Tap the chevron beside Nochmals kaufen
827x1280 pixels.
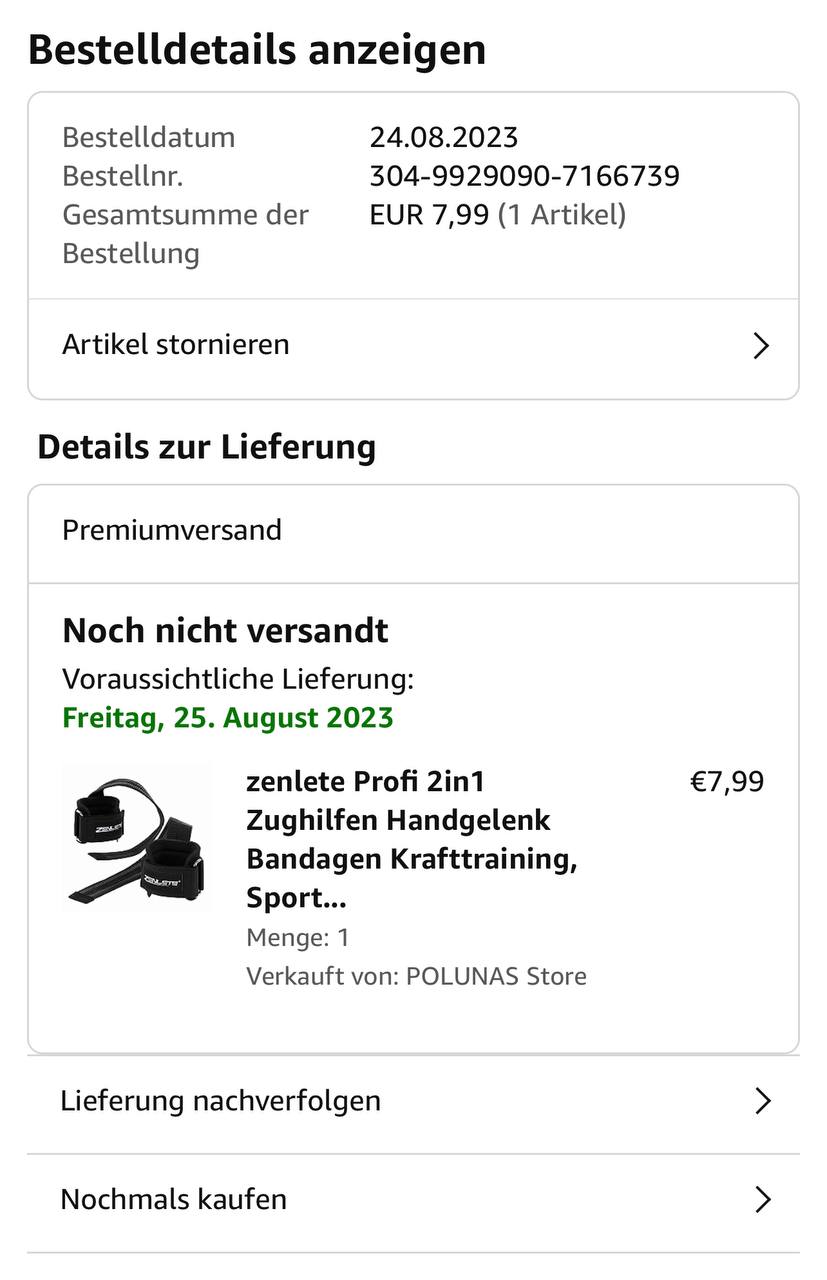763,1200
